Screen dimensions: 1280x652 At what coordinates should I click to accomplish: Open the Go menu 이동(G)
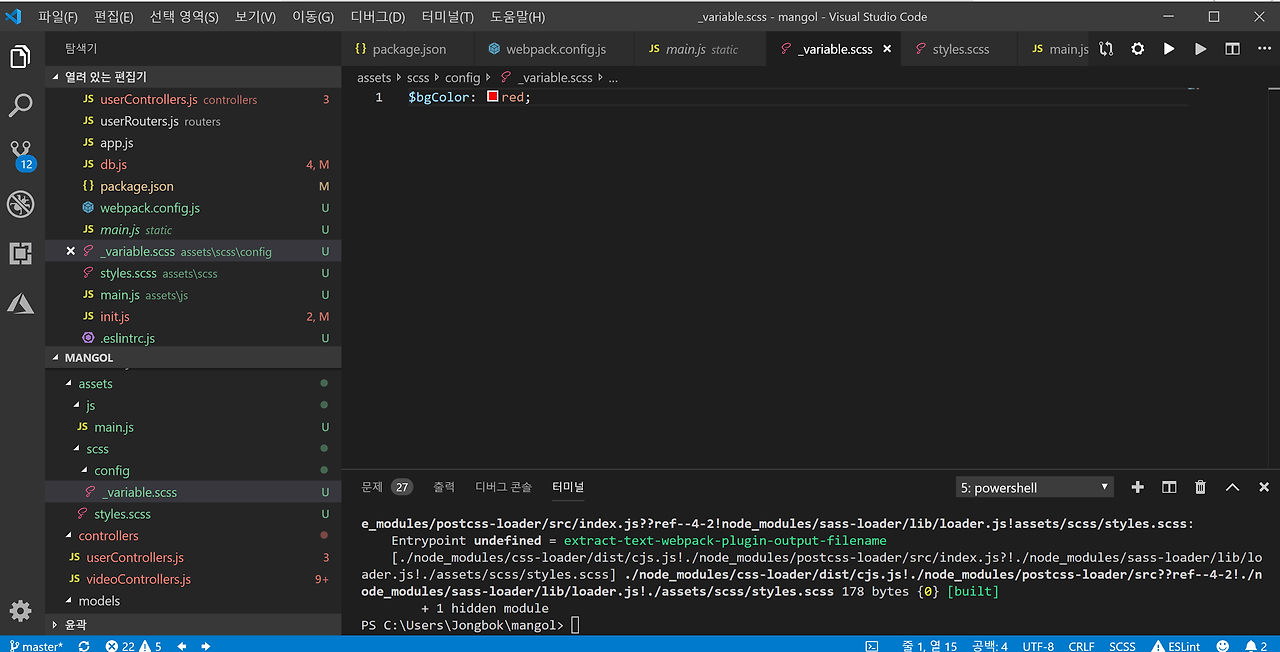tap(313, 17)
